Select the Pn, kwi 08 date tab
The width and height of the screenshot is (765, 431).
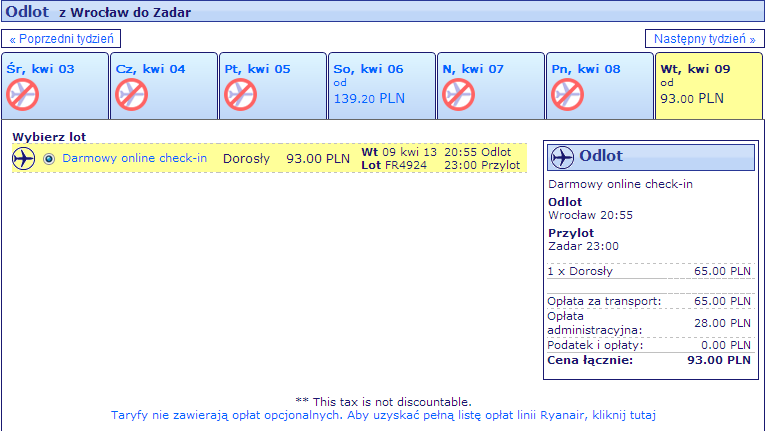pyautogui.click(x=600, y=86)
